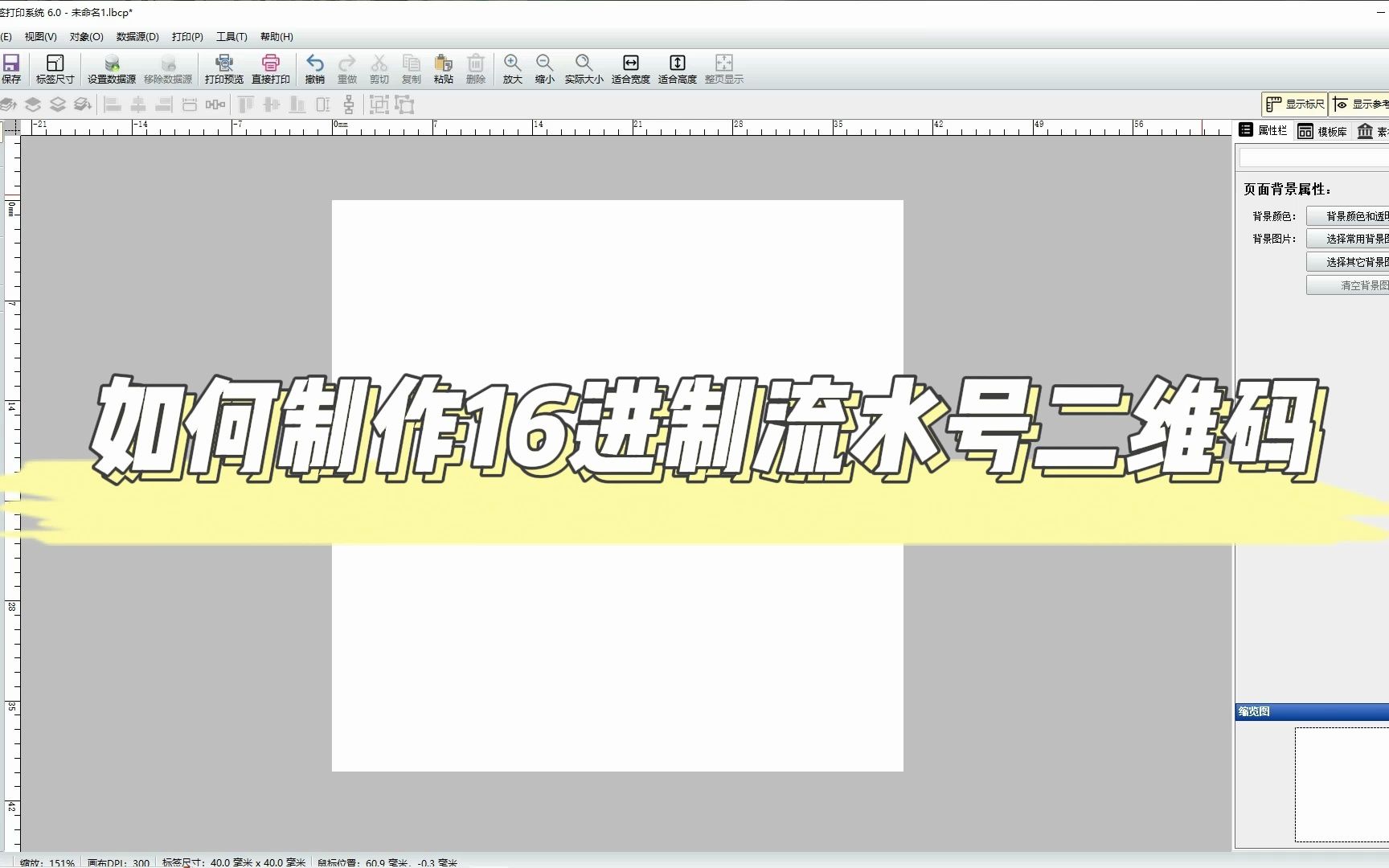Click the align left edges icon

113,104
